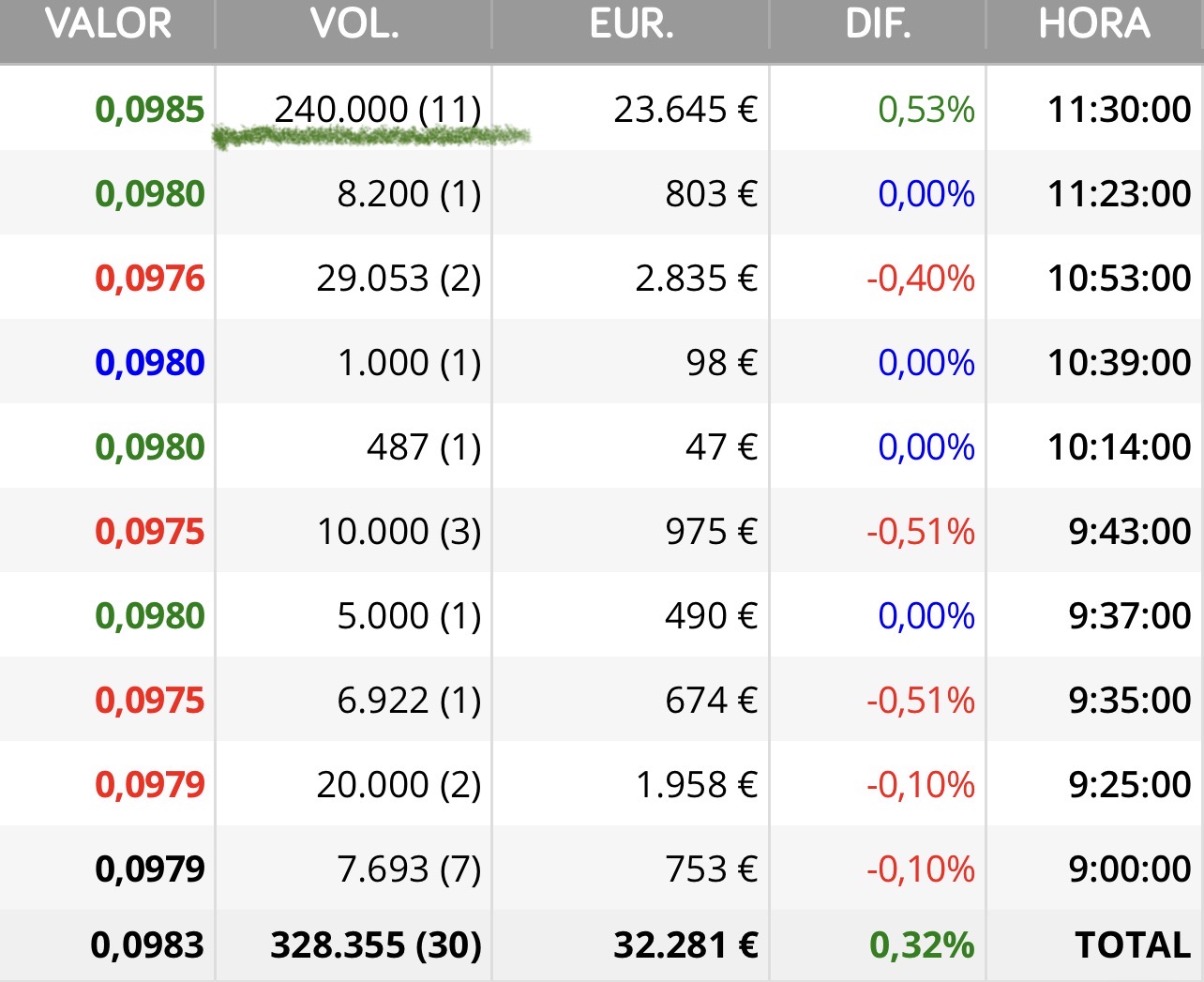1204x982 pixels.
Task: Select the green 0,53% difference
Action: pyautogui.click(x=926, y=110)
